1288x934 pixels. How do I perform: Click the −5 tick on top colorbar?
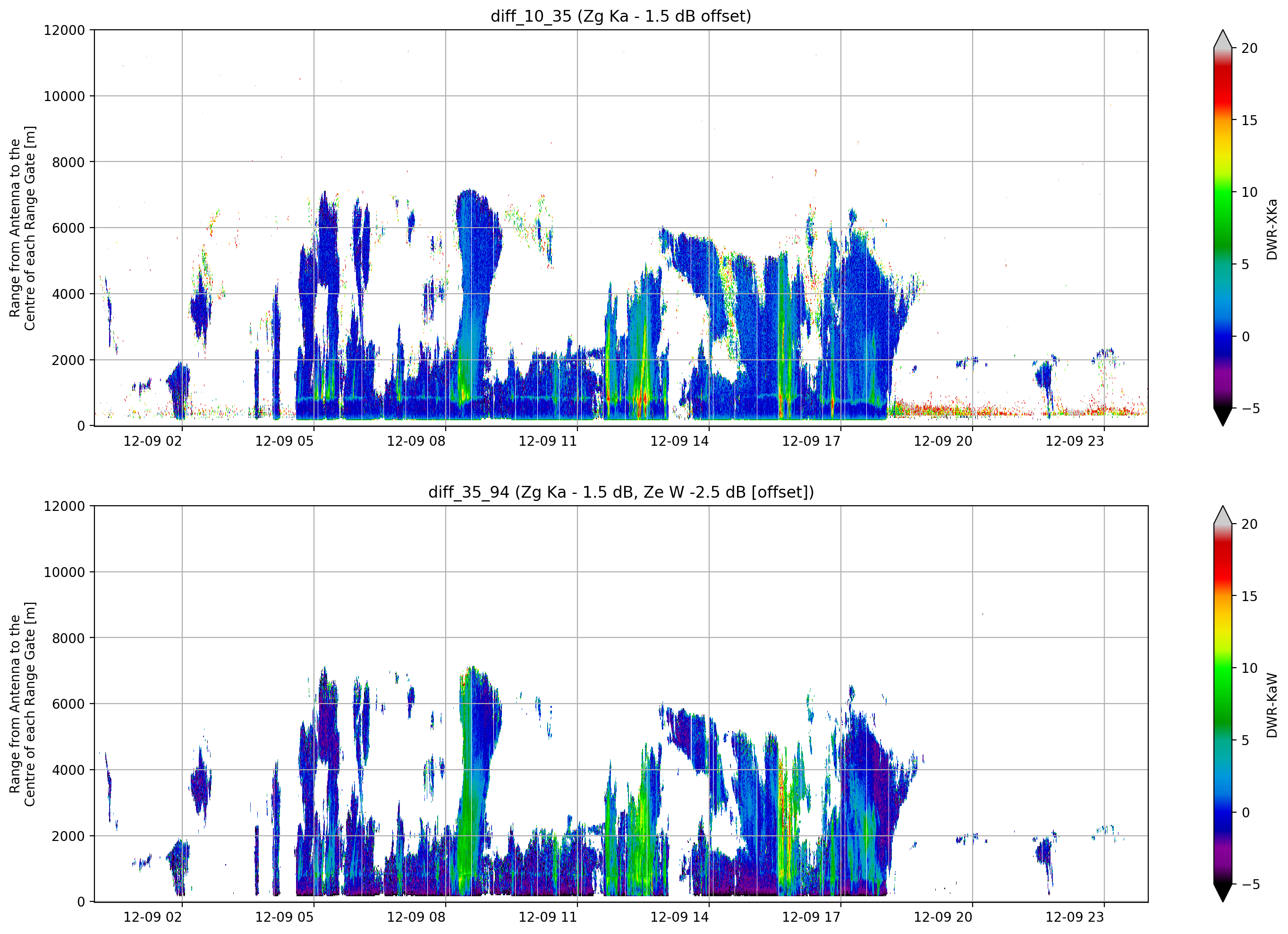tap(1251, 408)
